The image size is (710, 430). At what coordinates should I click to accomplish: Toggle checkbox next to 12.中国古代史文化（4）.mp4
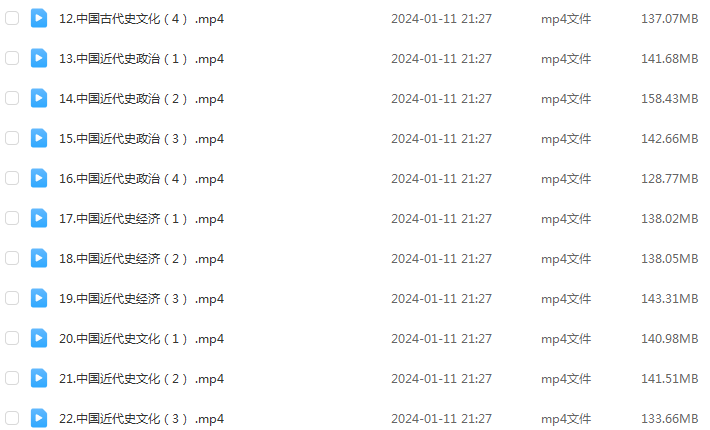tap(12, 19)
